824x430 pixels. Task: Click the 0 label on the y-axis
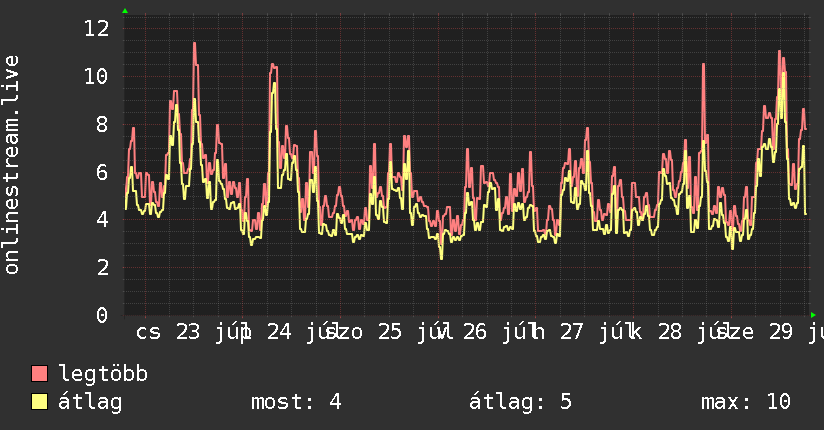[x=102, y=315]
